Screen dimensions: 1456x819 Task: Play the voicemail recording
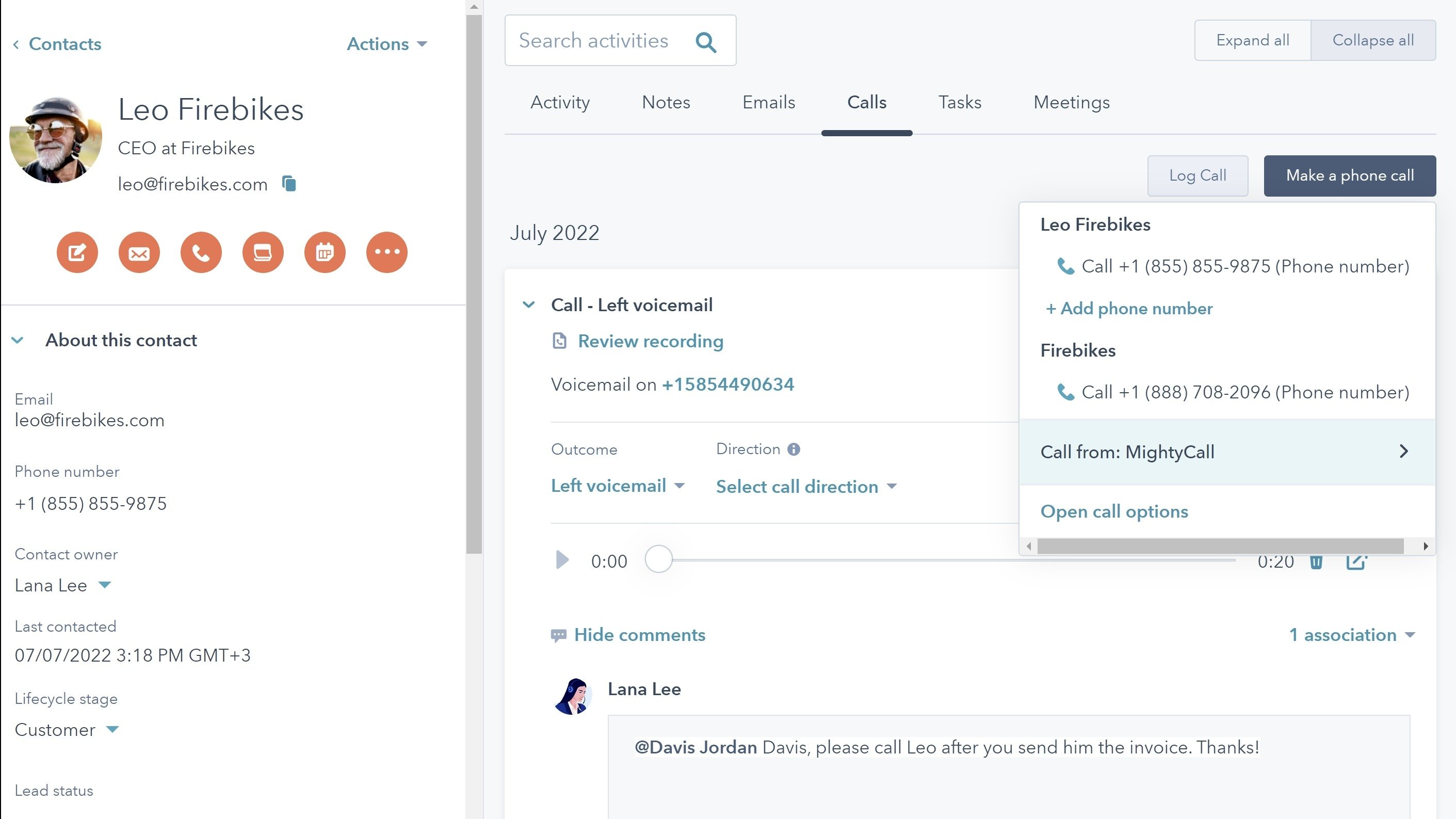(x=562, y=560)
